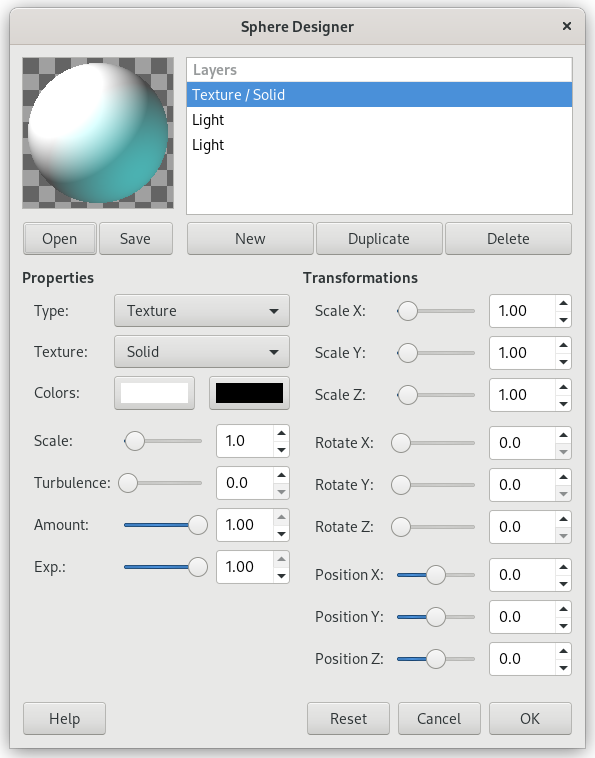Click the black color swatch
Screen dimensions: 595x758
tap(249, 393)
